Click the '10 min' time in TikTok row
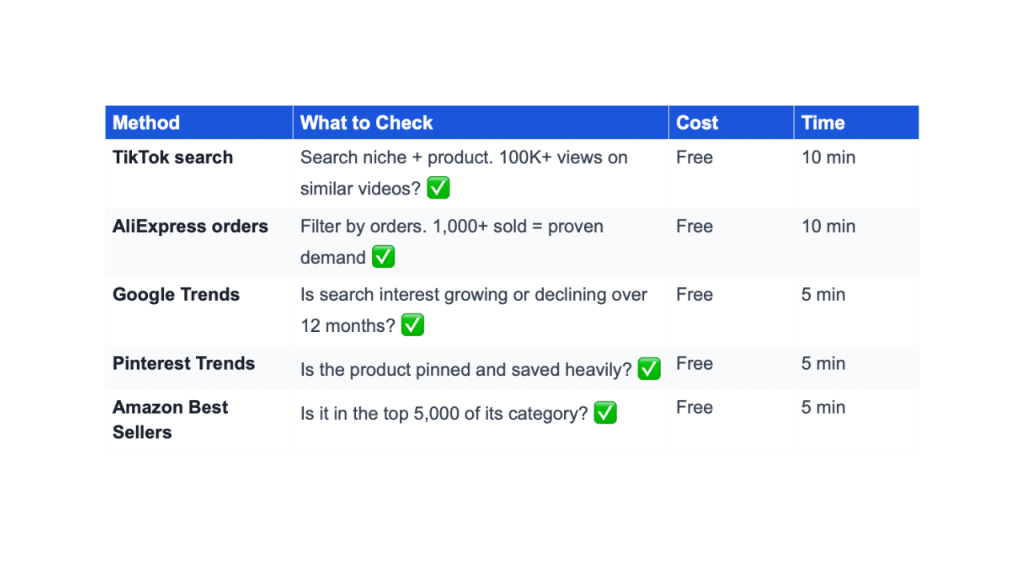 click(x=828, y=157)
